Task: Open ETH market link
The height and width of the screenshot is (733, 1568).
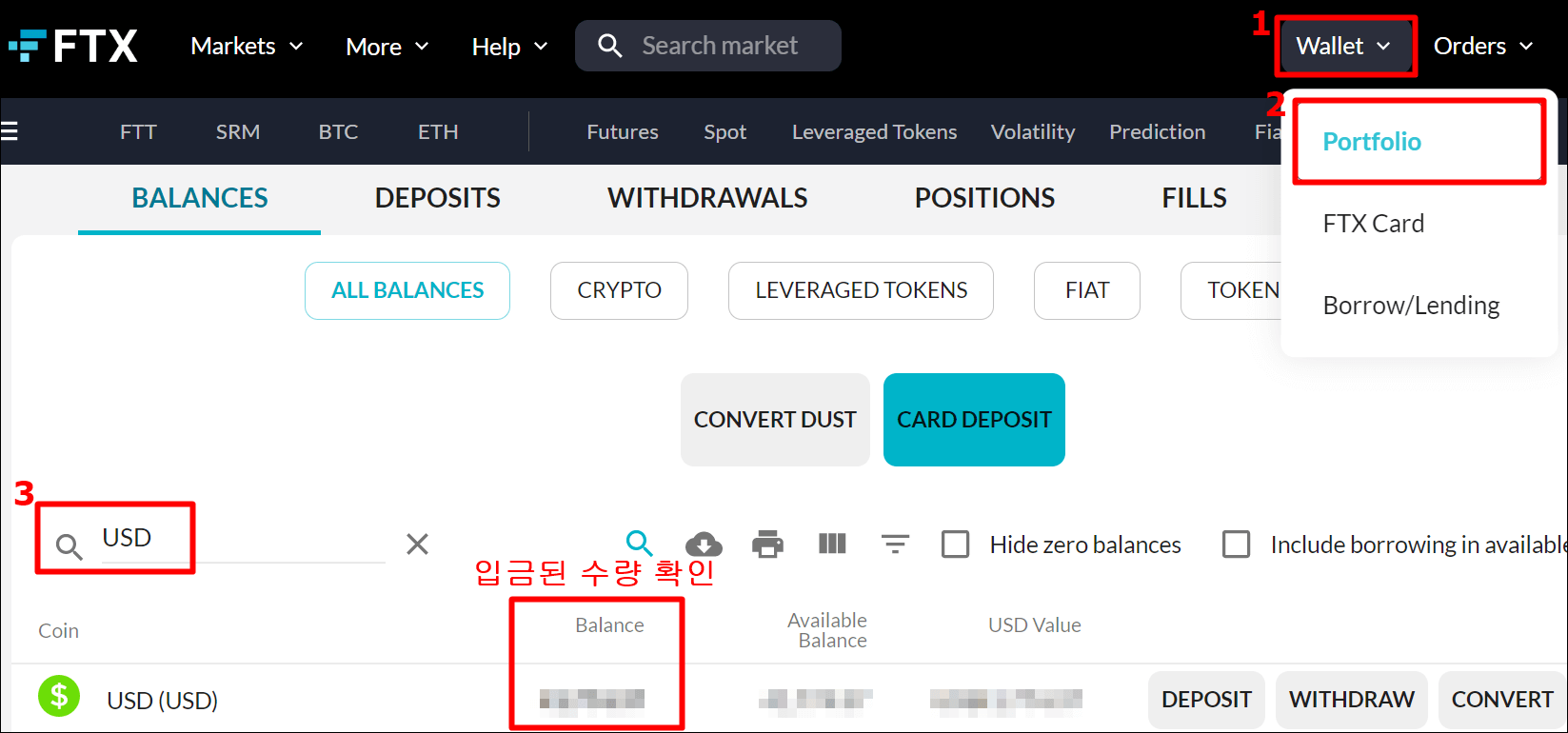Action: click(438, 131)
